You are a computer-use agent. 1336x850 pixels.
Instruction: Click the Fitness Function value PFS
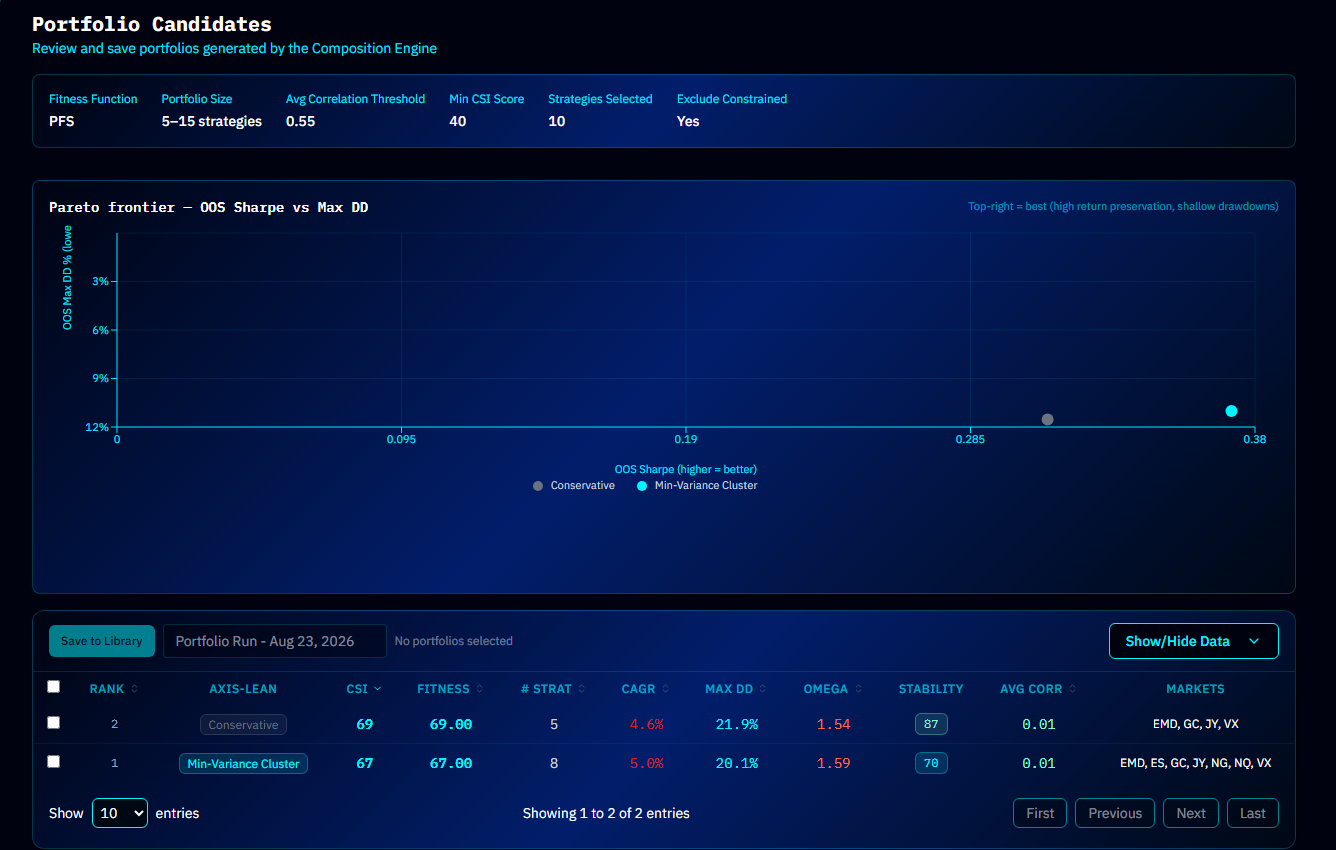click(x=62, y=121)
